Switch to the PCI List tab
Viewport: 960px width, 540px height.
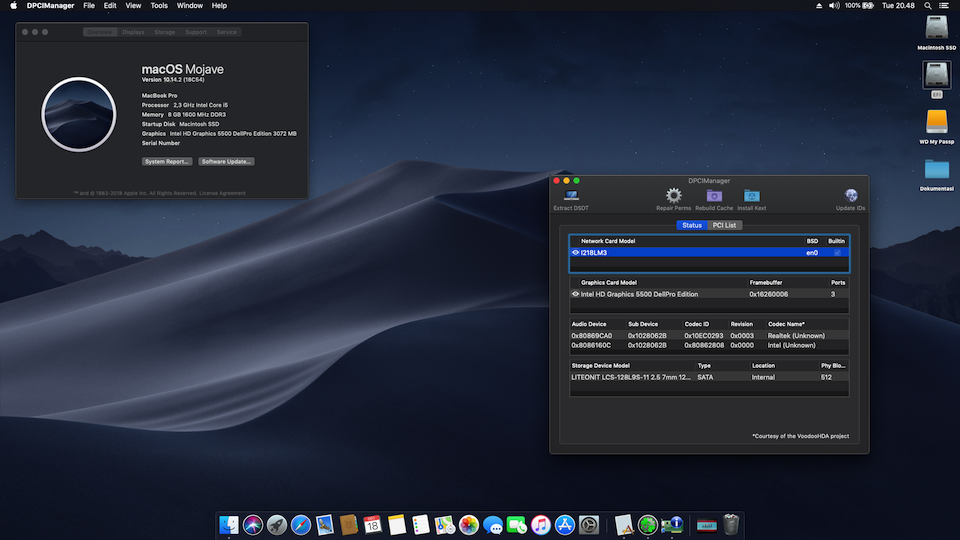tap(724, 225)
